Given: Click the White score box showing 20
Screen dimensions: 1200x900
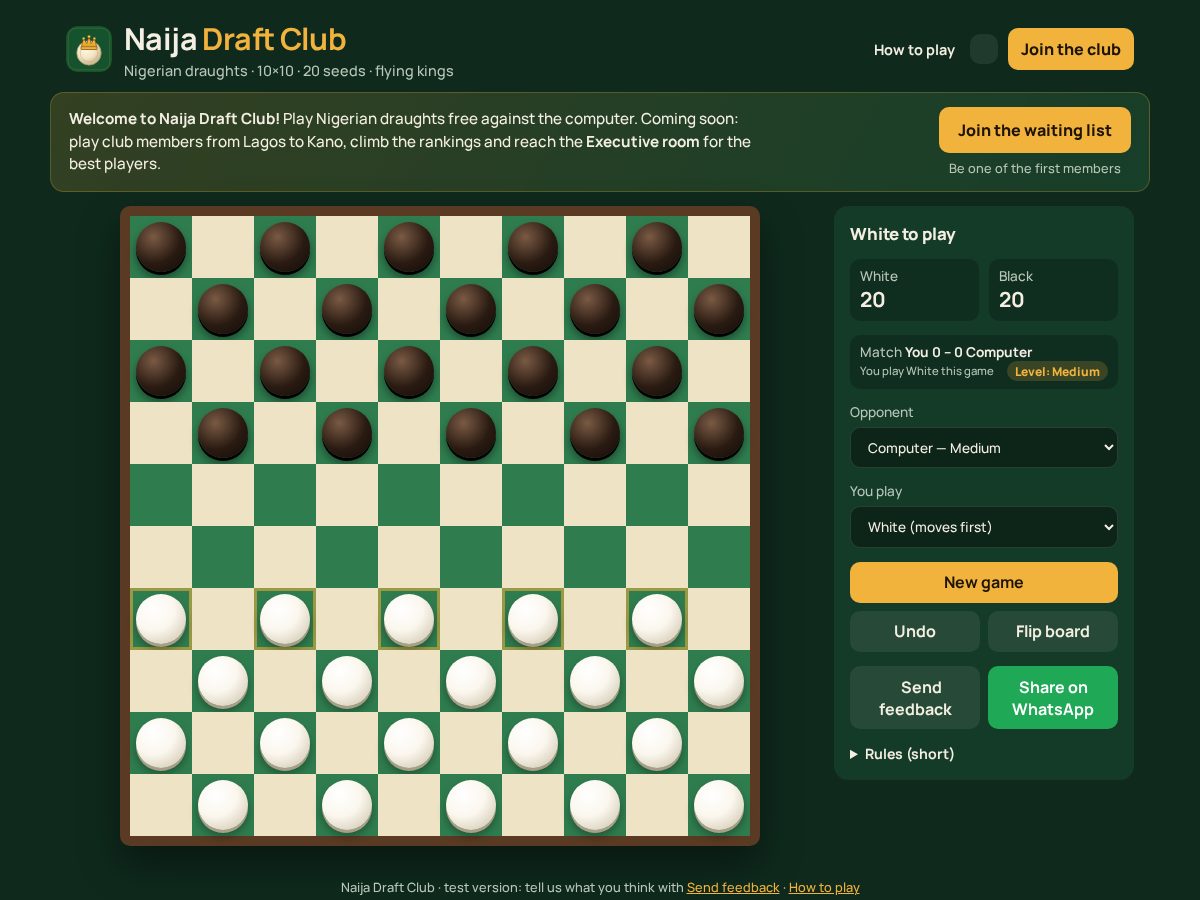Looking at the screenshot, I should (x=915, y=290).
